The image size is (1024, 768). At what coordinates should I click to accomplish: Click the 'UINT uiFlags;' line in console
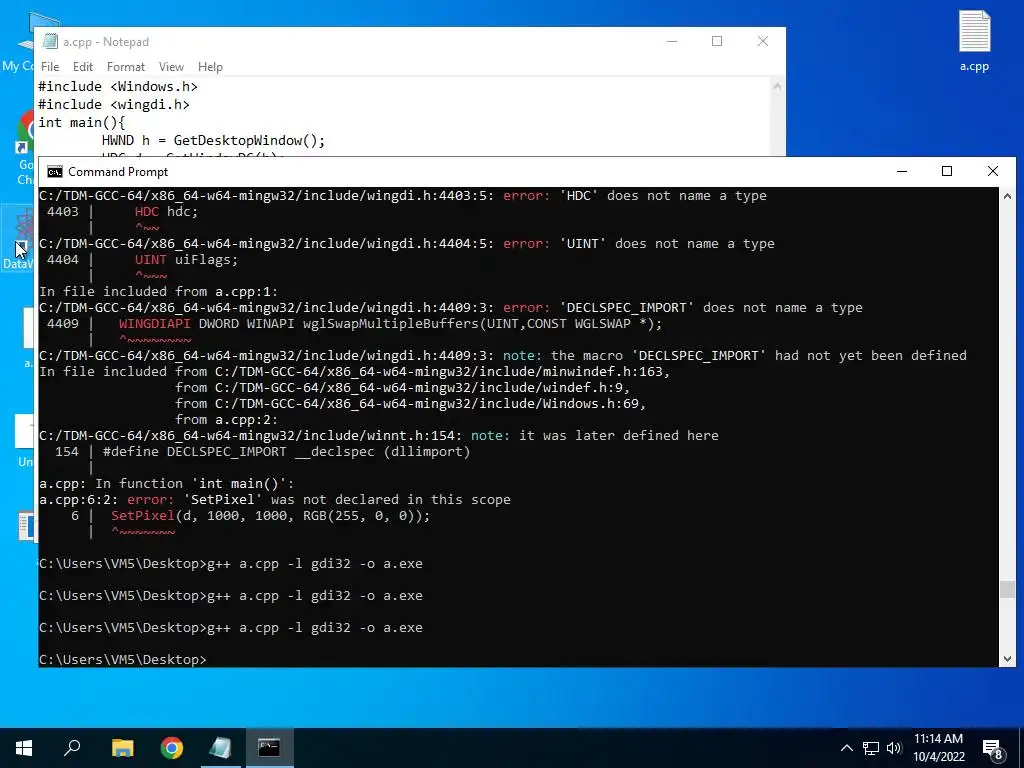click(x=186, y=260)
